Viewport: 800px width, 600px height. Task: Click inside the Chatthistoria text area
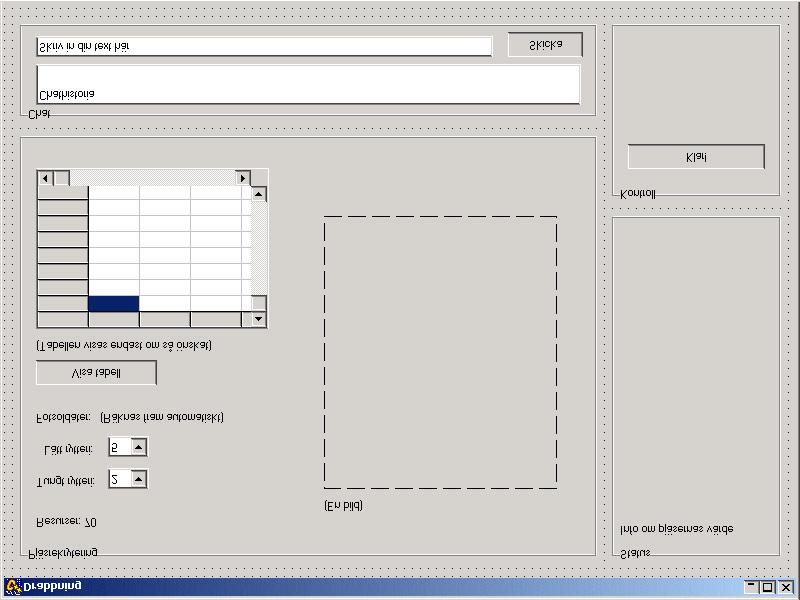[308, 85]
